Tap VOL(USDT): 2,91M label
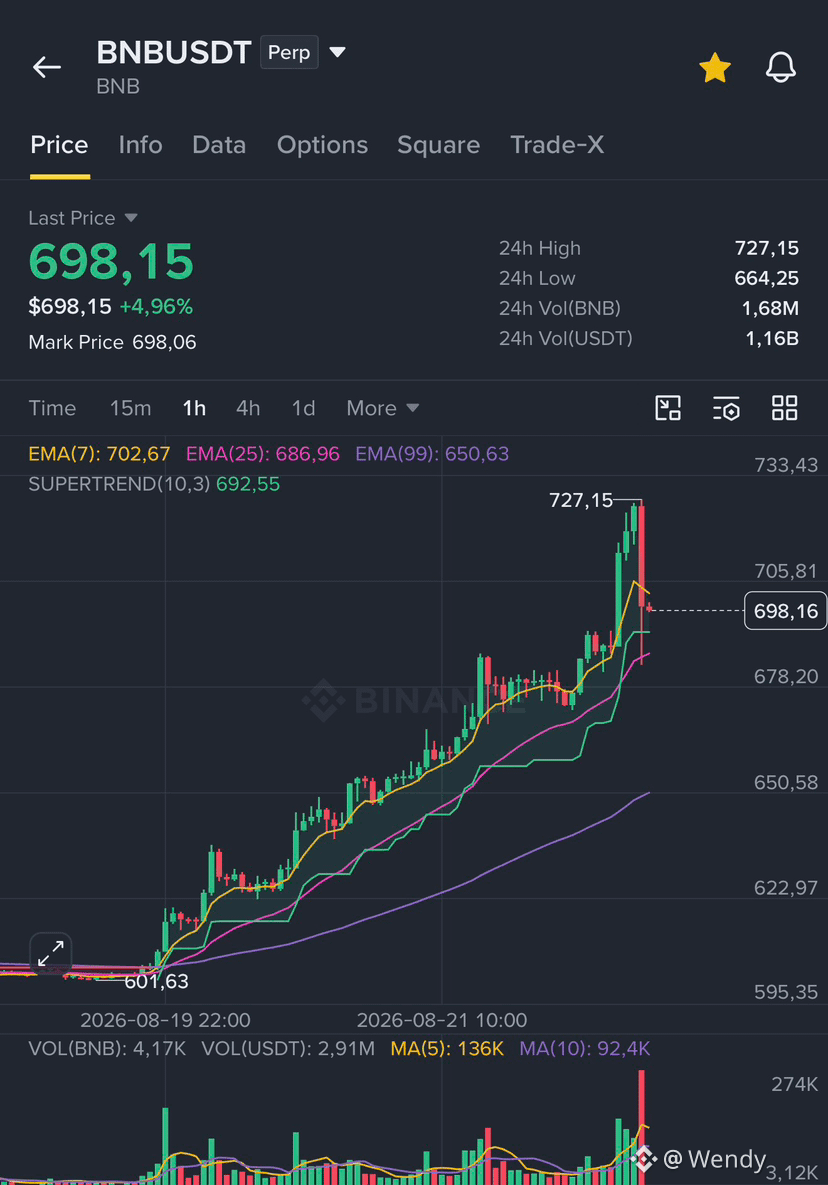This screenshot has width=828, height=1185. (x=288, y=1048)
